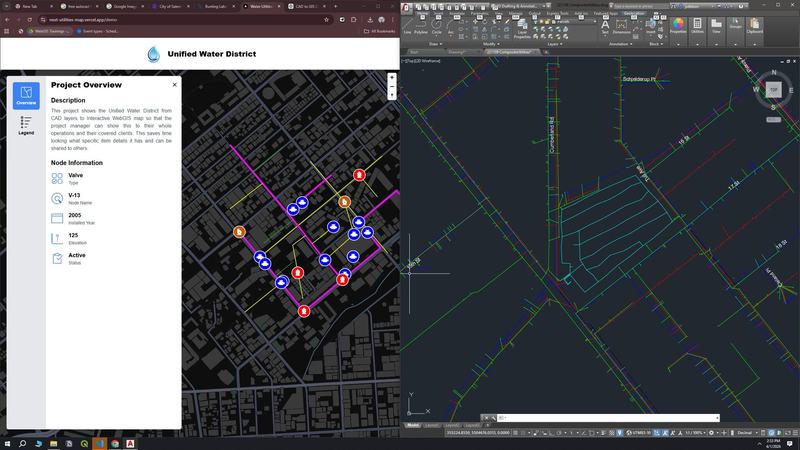Open the Legend panel in sidebar
The image size is (800, 450).
(x=26, y=126)
